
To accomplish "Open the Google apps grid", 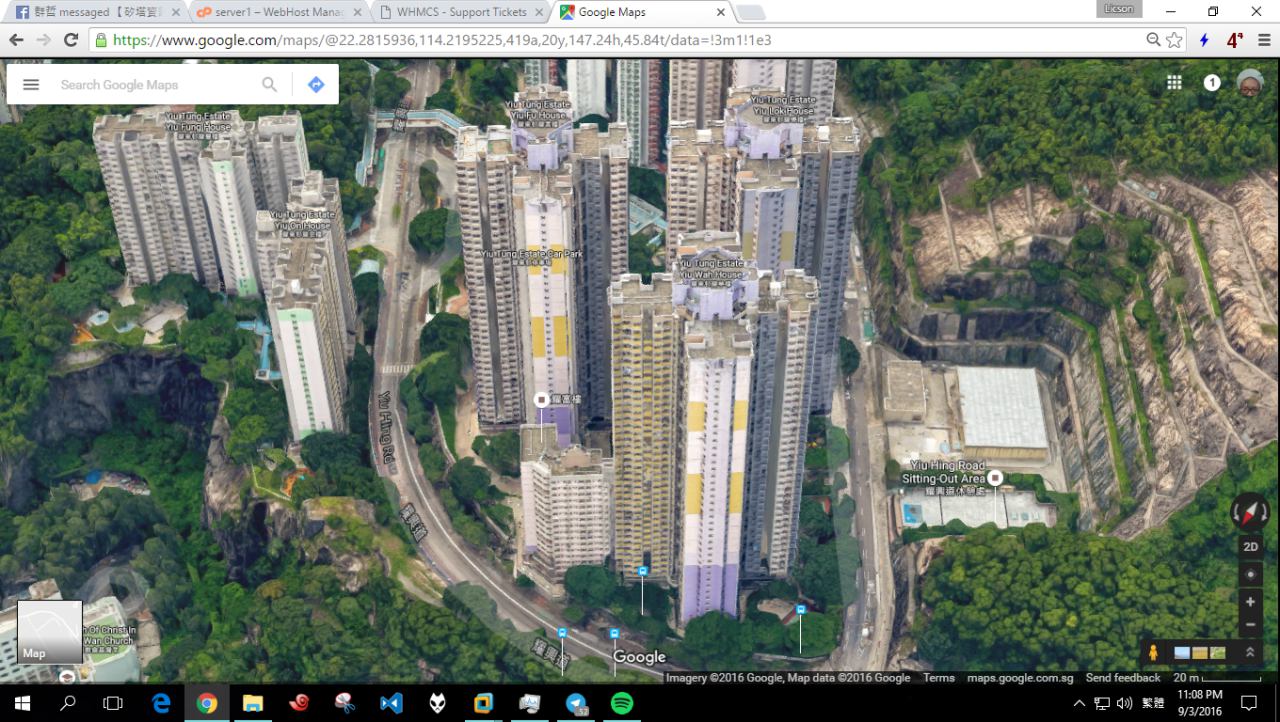I will coord(1174,83).
